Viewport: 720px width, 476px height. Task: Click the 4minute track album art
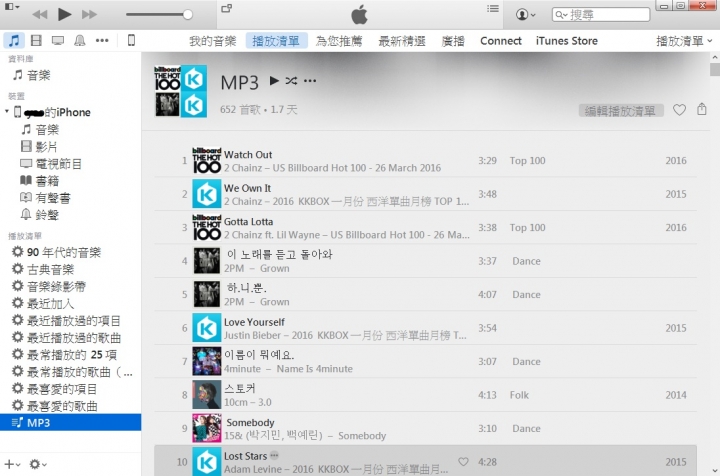point(207,361)
